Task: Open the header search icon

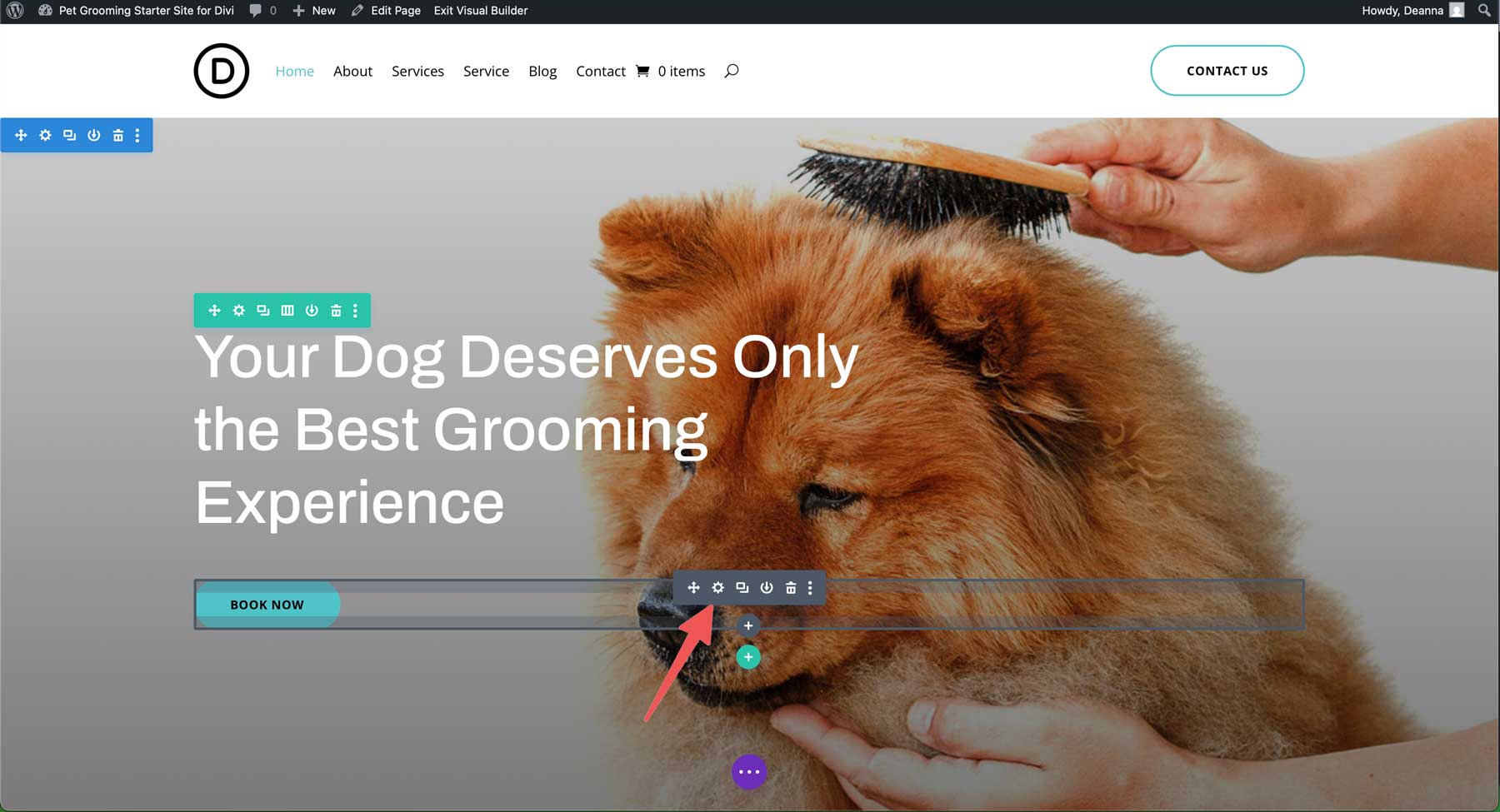Action: pos(732,71)
